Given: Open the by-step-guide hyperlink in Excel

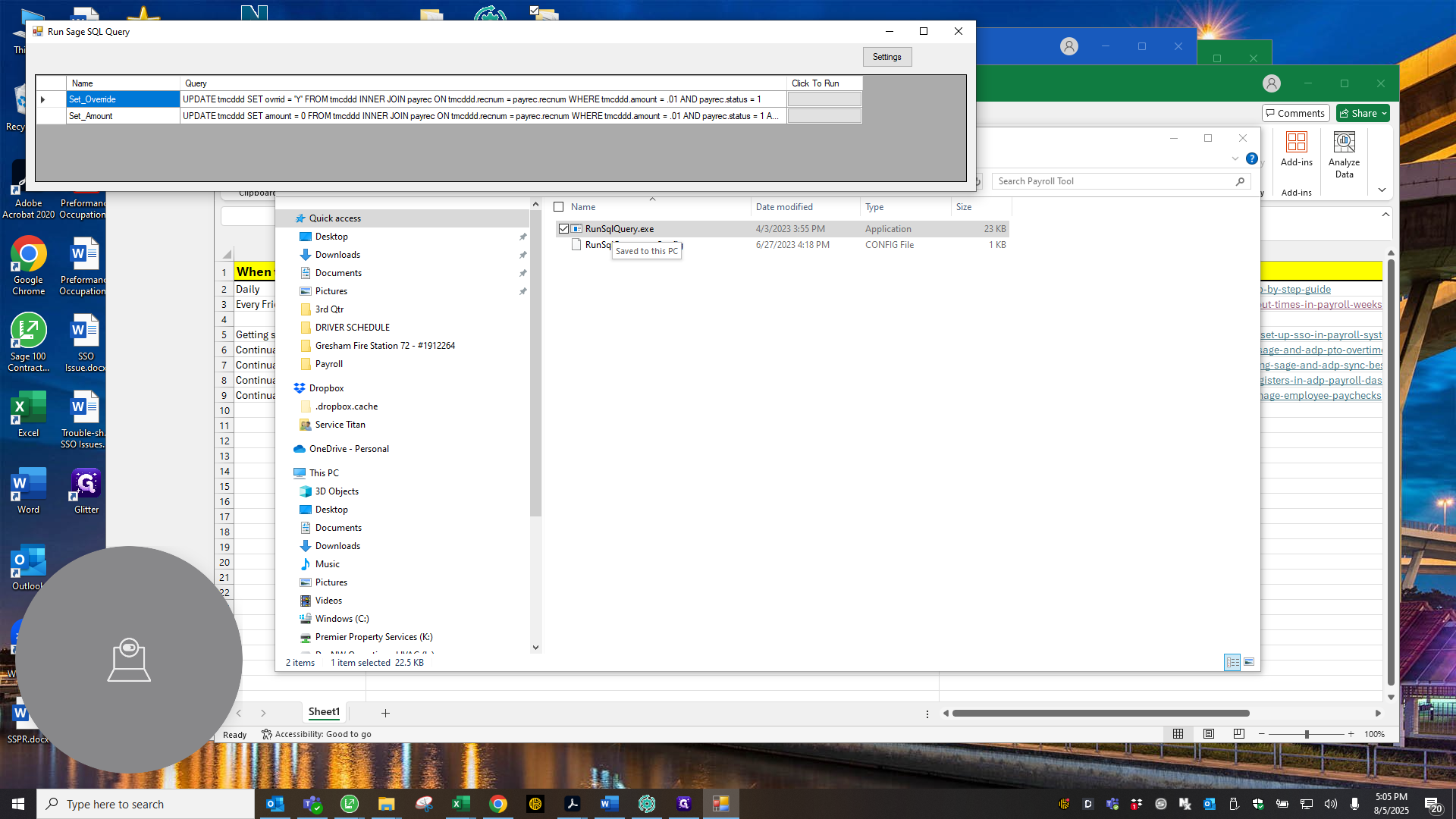Looking at the screenshot, I should pyautogui.click(x=1296, y=290).
